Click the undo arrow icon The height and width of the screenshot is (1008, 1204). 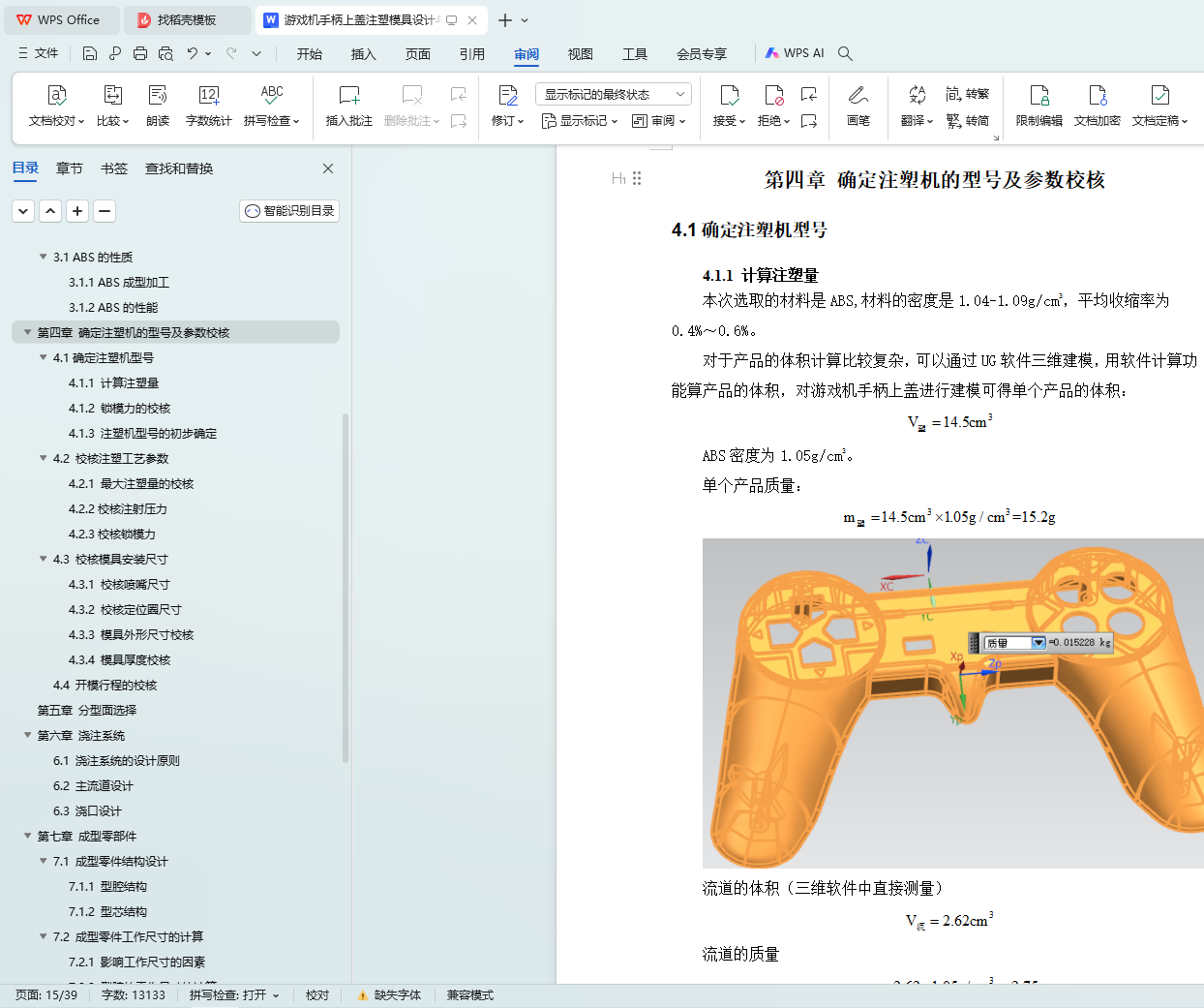pos(193,53)
